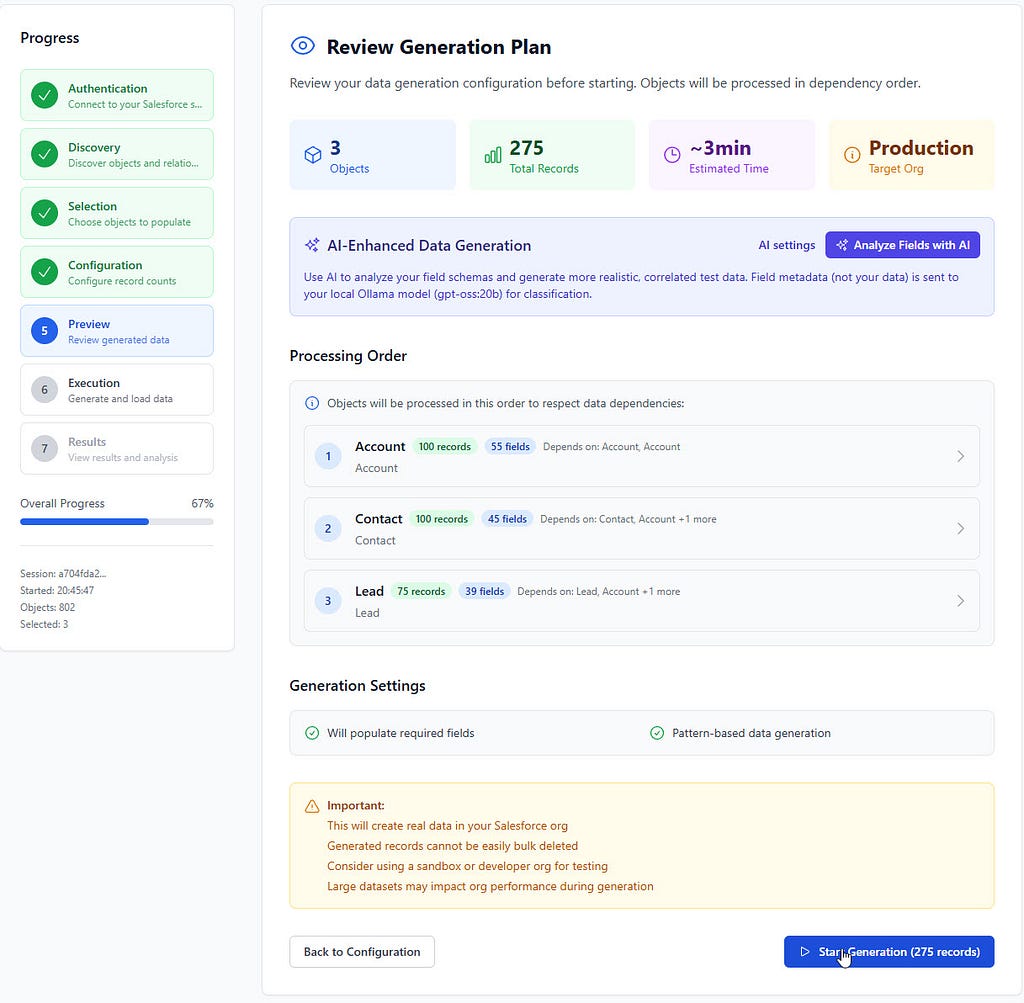
Task: Start Generation of 275 records
Action: (x=889, y=951)
